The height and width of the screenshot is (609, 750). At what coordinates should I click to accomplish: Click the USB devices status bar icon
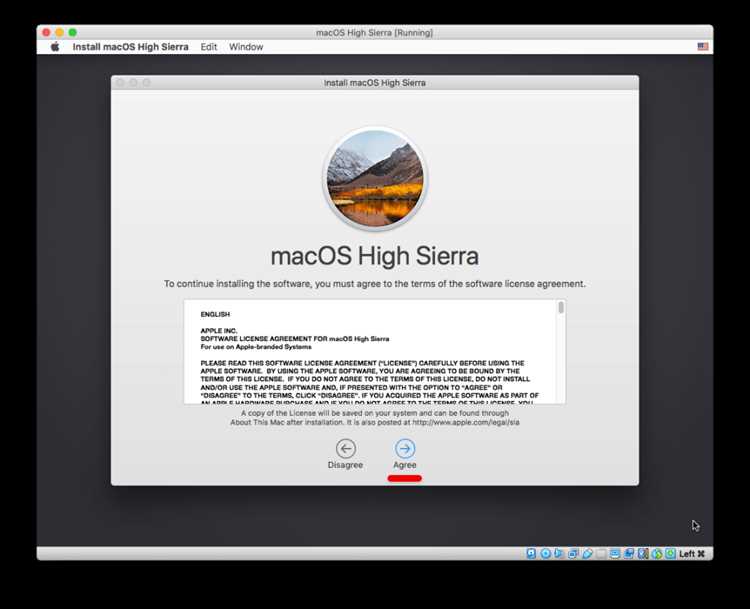(587, 554)
